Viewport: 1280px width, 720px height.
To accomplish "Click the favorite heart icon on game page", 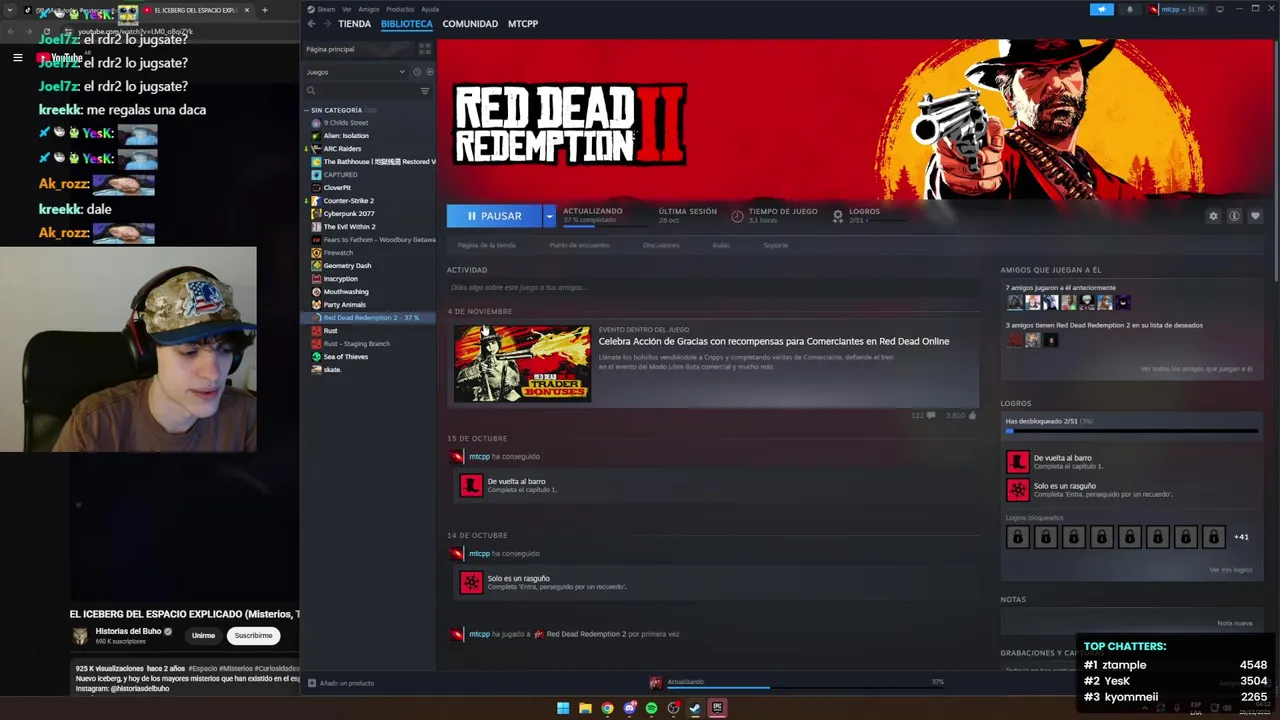I will pyautogui.click(x=1255, y=216).
